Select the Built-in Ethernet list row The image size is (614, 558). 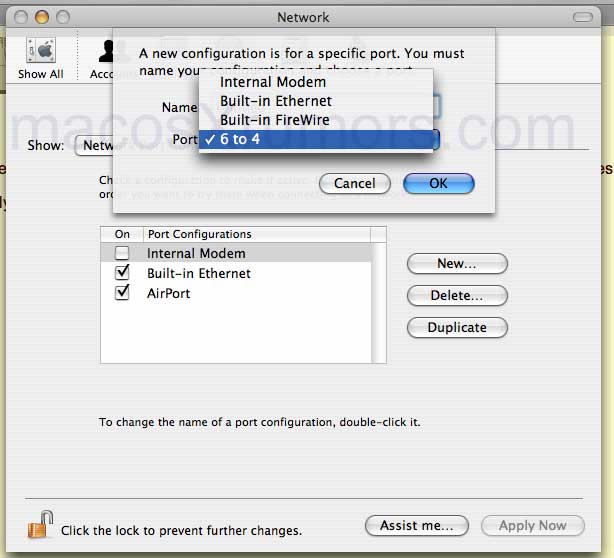point(236,273)
